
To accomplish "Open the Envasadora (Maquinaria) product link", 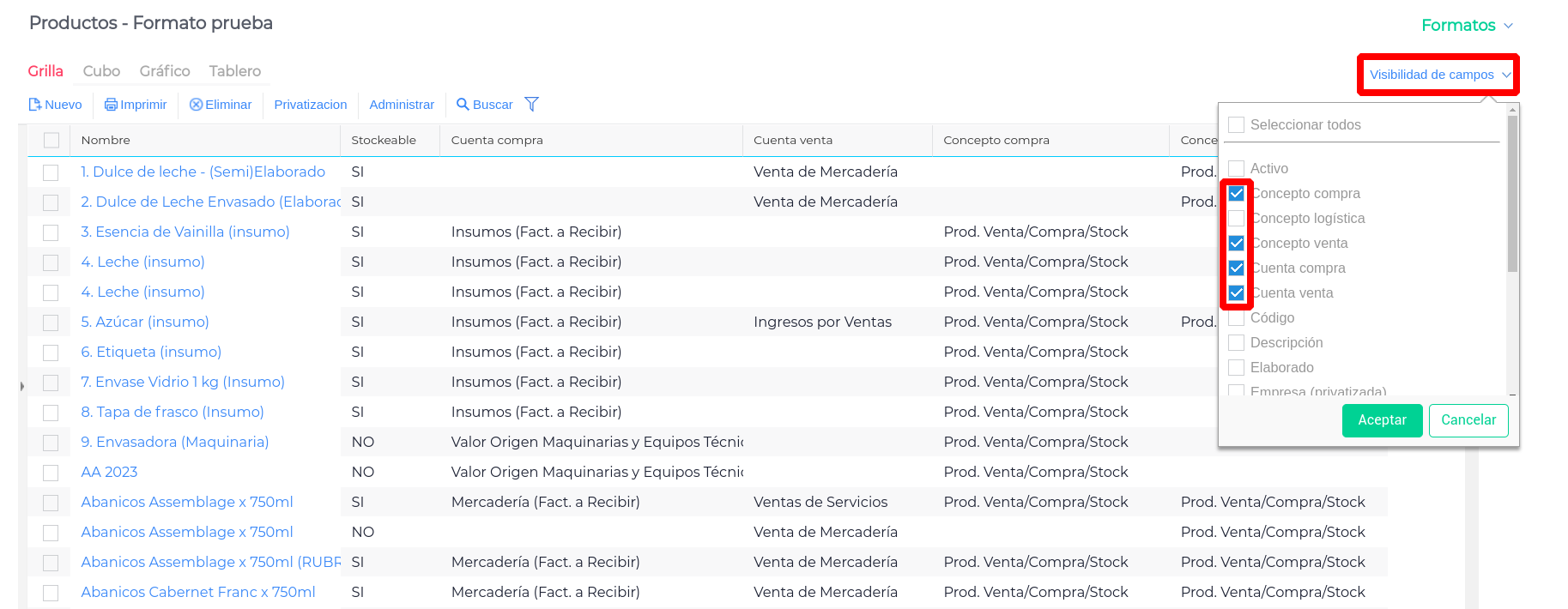I will [174, 442].
